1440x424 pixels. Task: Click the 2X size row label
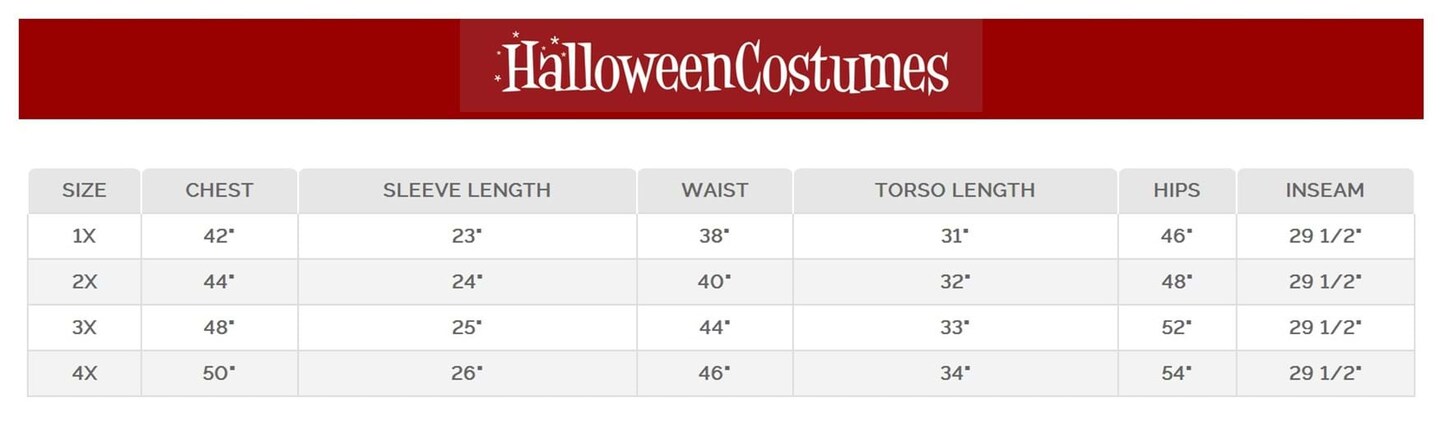[x=84, y=282]
